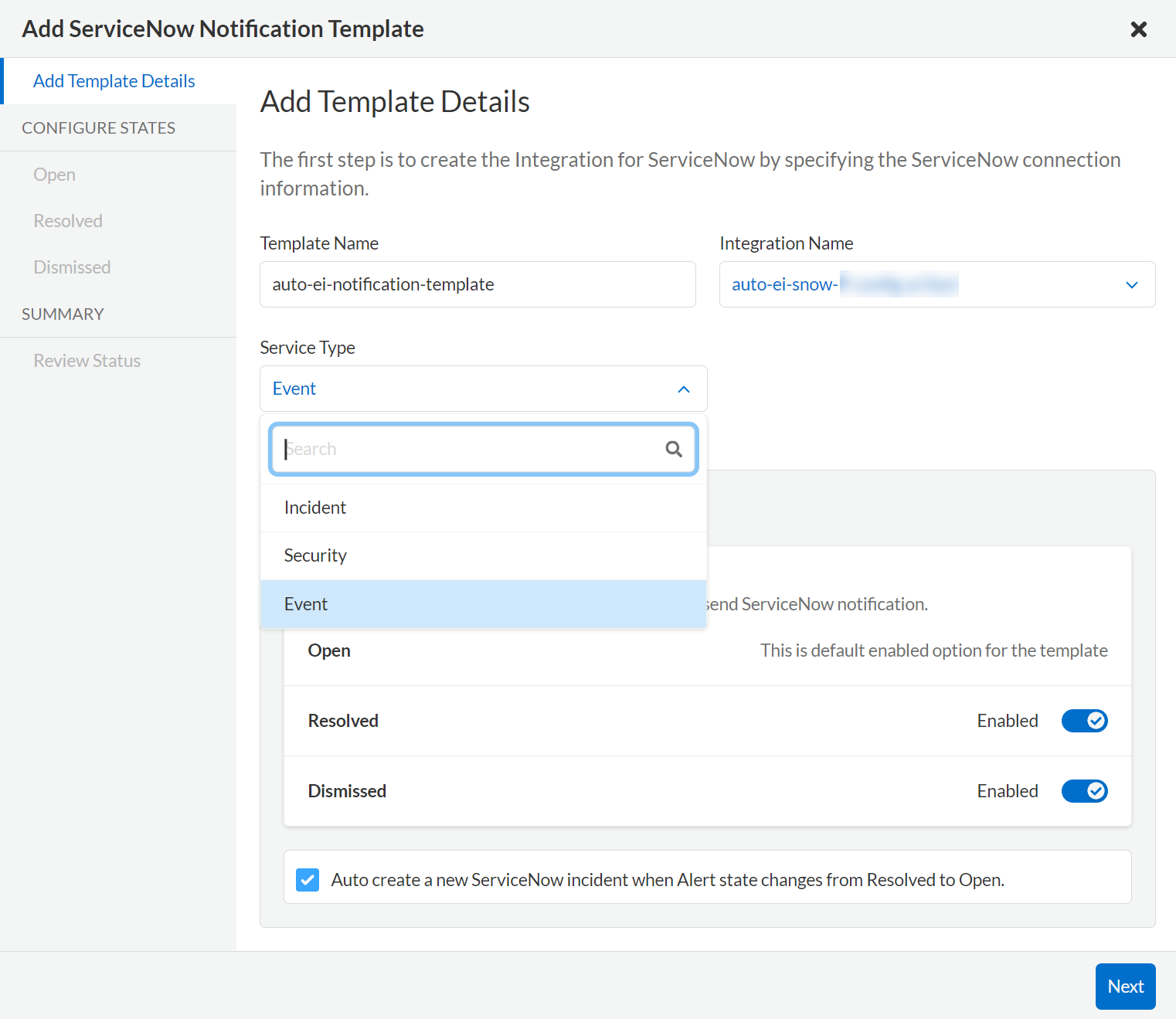Viewport: 1176px width, 1019px height.
Task: Collapse the Service Type dropdown
Action: tap(484, 389)
